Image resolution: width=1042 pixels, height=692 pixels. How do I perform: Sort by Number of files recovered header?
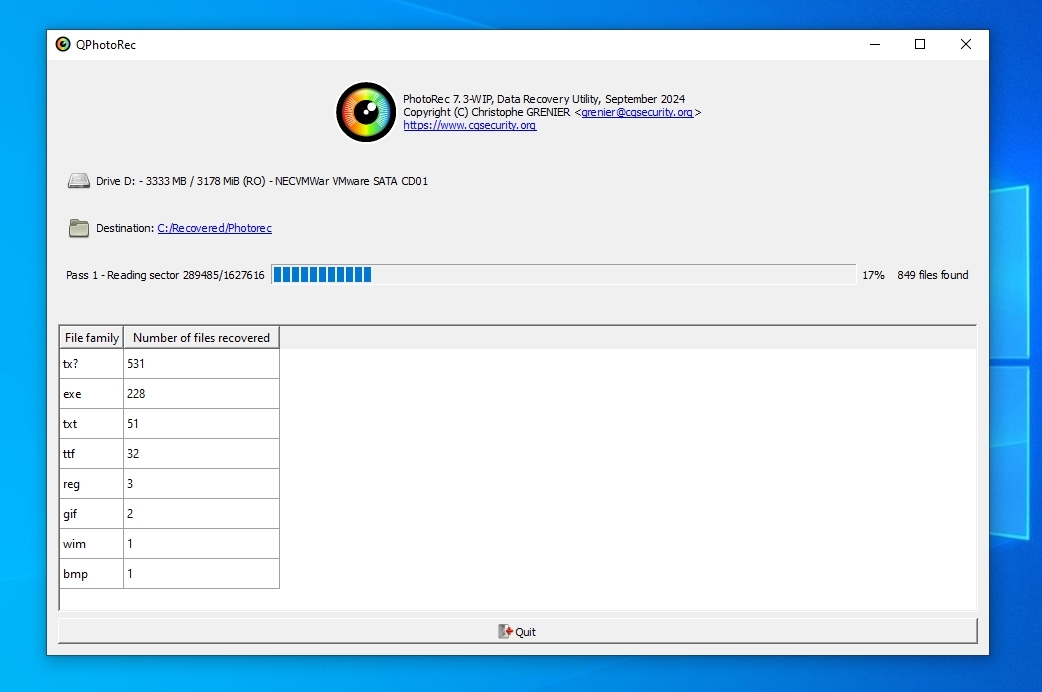pyautogui.click(x=201, y=338)
